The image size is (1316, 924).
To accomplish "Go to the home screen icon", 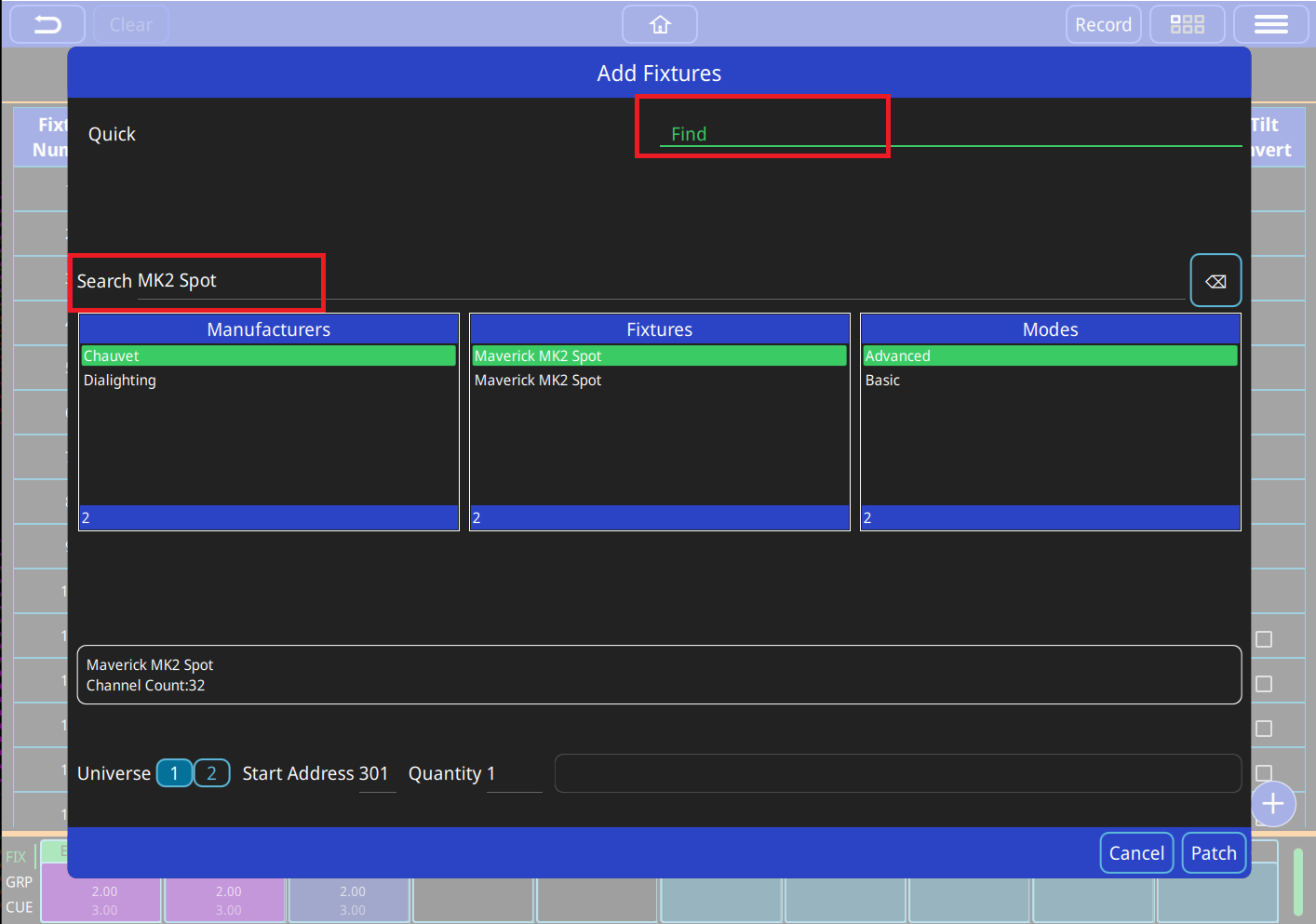I will coord(660,25).
